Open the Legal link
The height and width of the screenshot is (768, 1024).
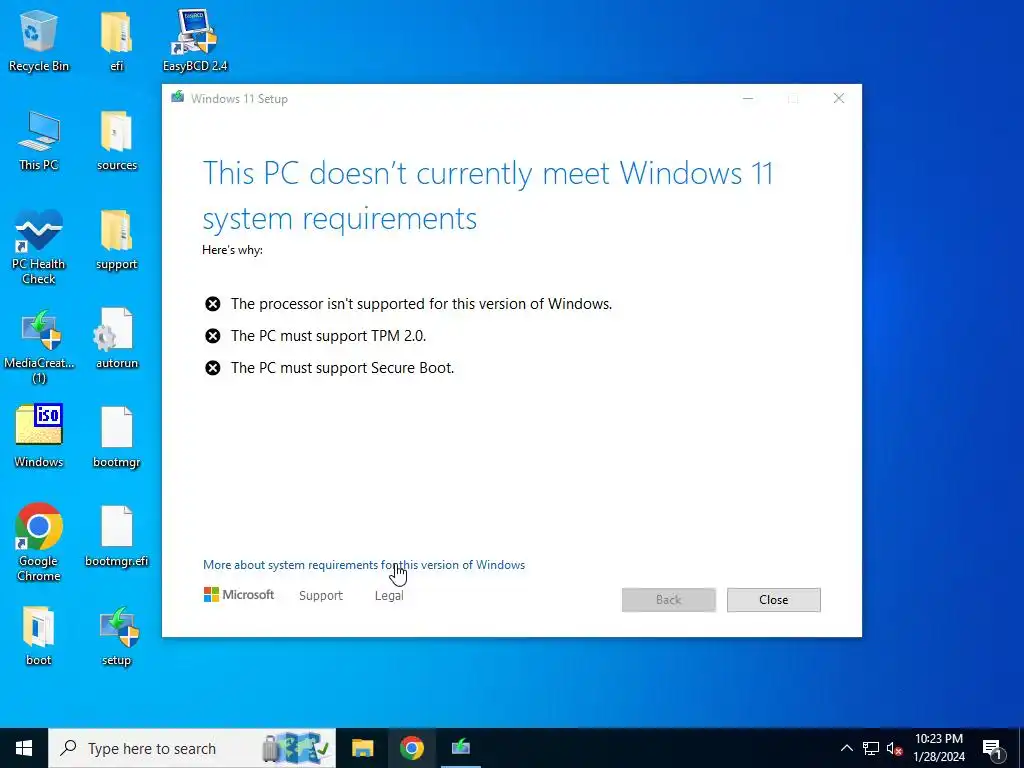click(389, 596)
